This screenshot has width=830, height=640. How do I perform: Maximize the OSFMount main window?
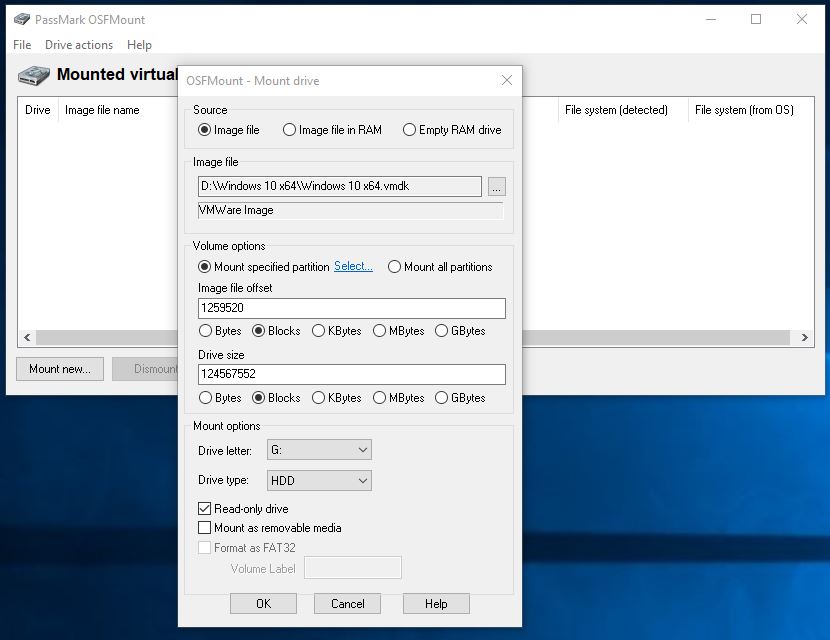pyautogui.click(x=756, y=20)
